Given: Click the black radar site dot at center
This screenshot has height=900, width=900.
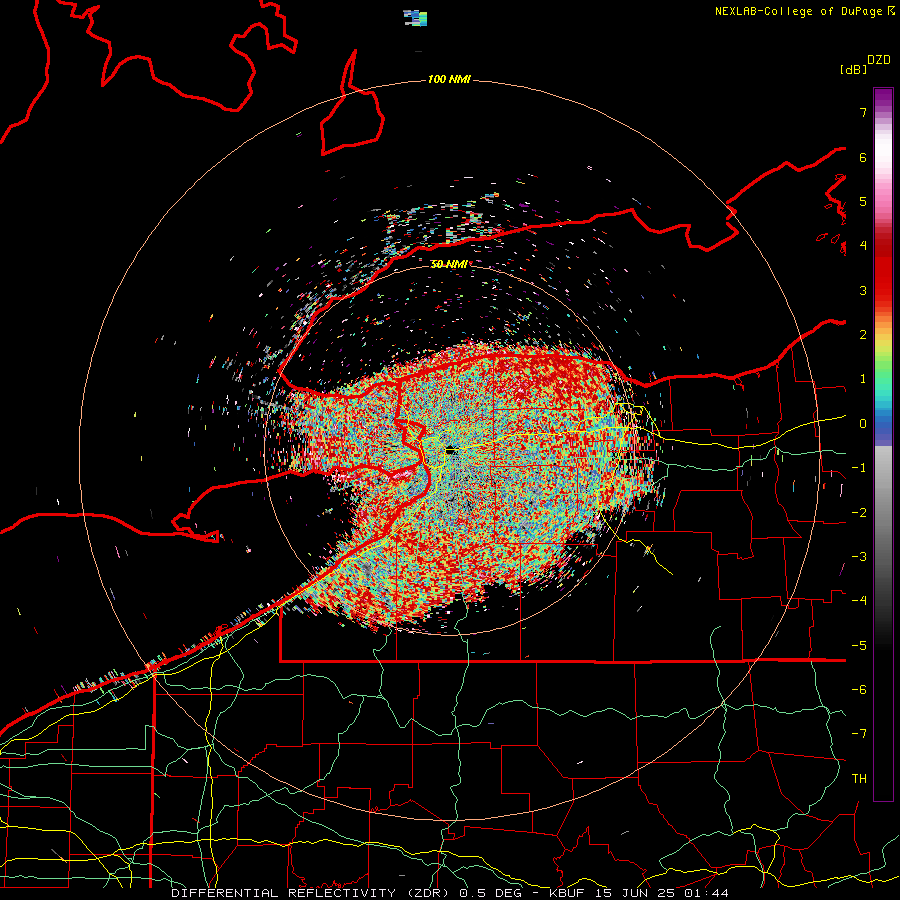Looking at the screenshot, I should [451, 451].
